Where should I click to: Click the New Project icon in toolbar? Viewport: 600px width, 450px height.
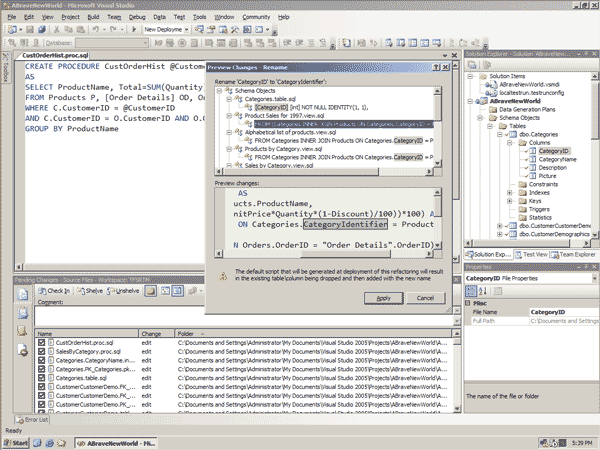coord(13,29)
